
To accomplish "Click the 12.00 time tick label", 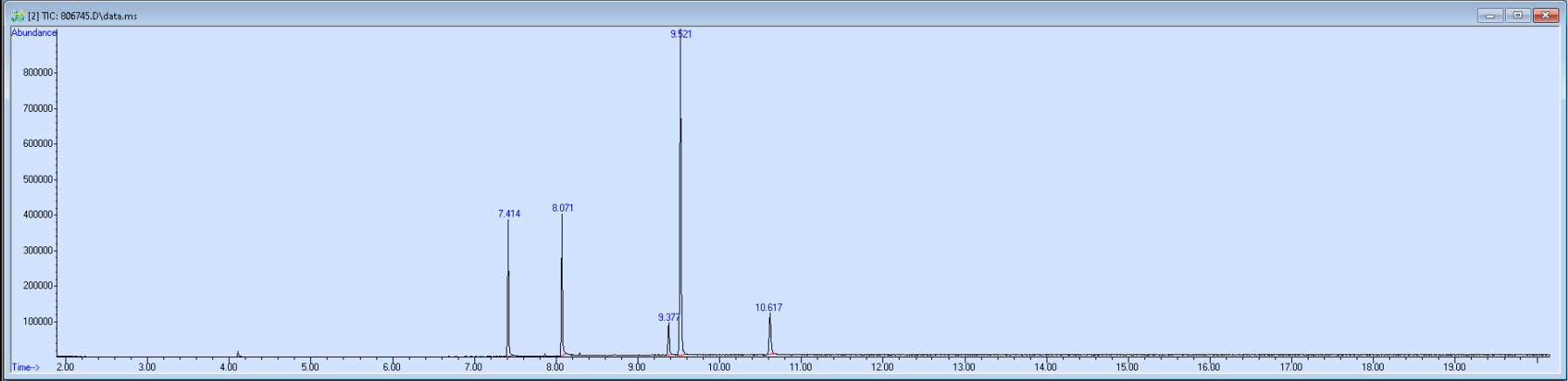I will click(882, 367).
